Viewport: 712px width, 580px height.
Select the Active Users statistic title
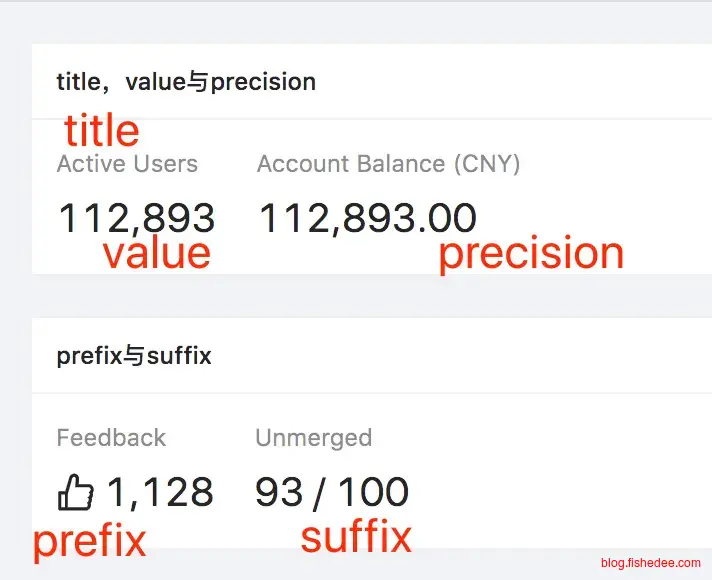[x=127, y=164]
